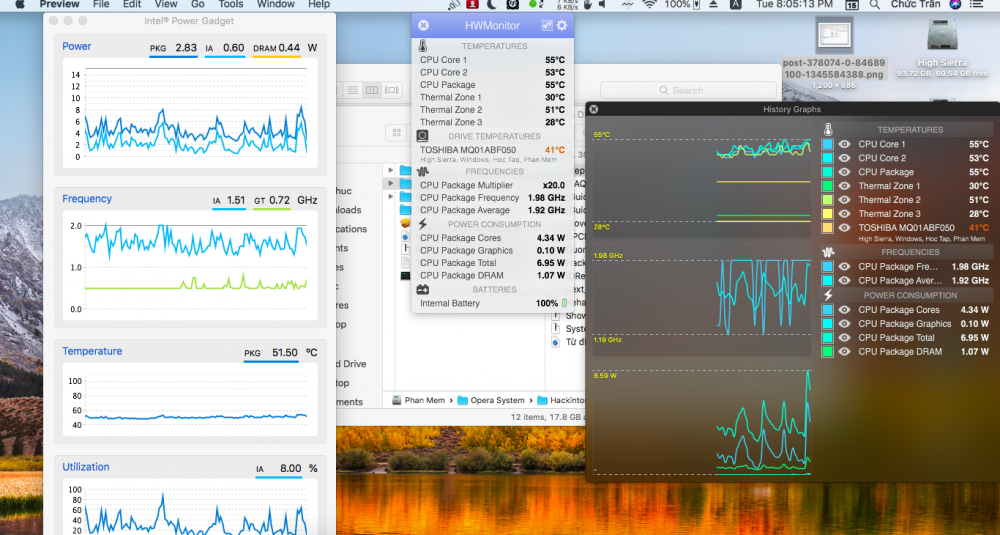Open the HWMonitor history graphs chart icon

tap(547, 26)
